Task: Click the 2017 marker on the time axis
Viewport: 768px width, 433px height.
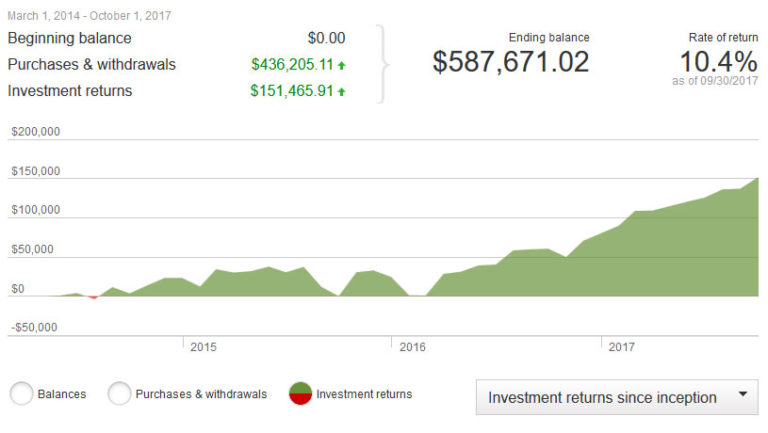Action: click(621, 347)
